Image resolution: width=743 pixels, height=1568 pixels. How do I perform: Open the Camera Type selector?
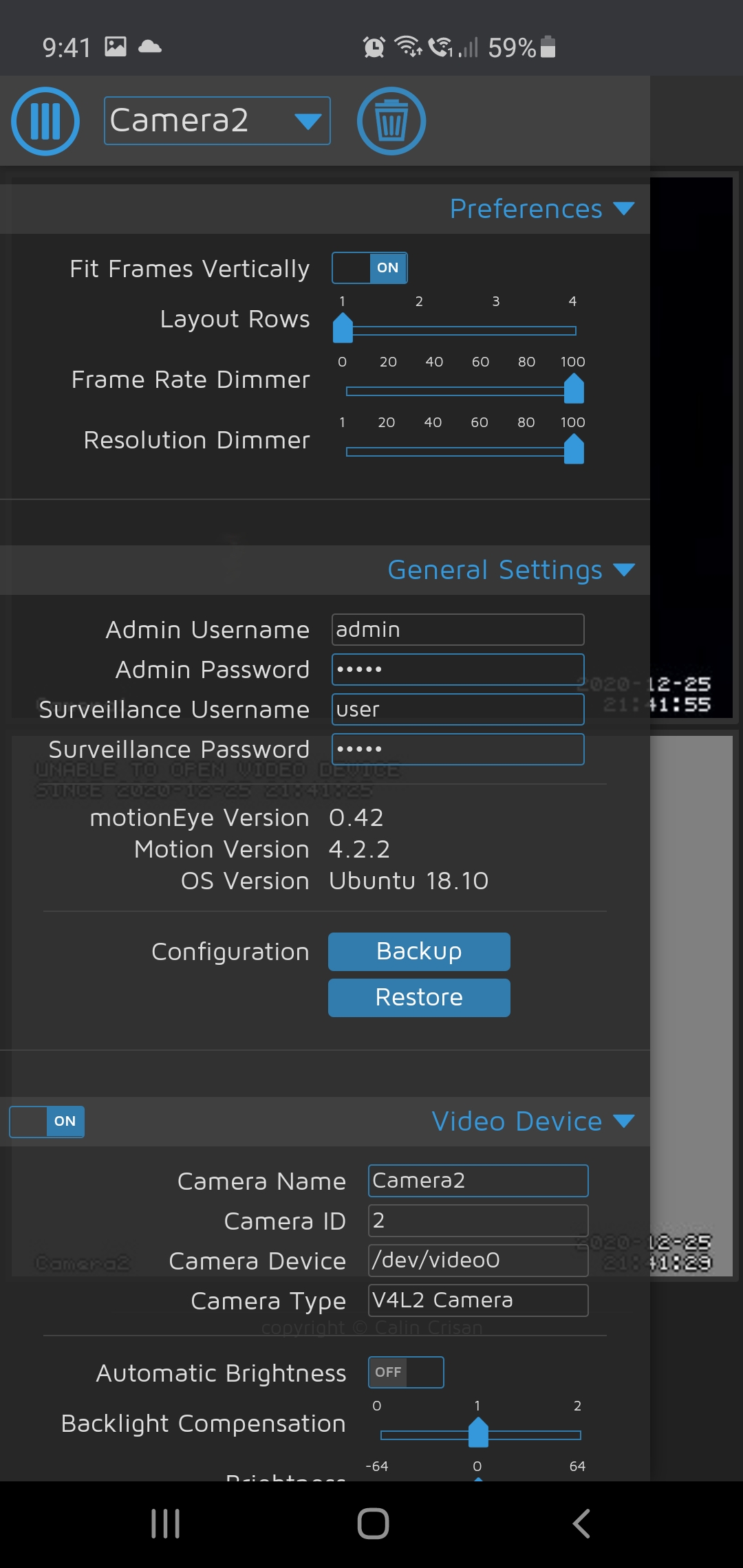coord(477,1300)
